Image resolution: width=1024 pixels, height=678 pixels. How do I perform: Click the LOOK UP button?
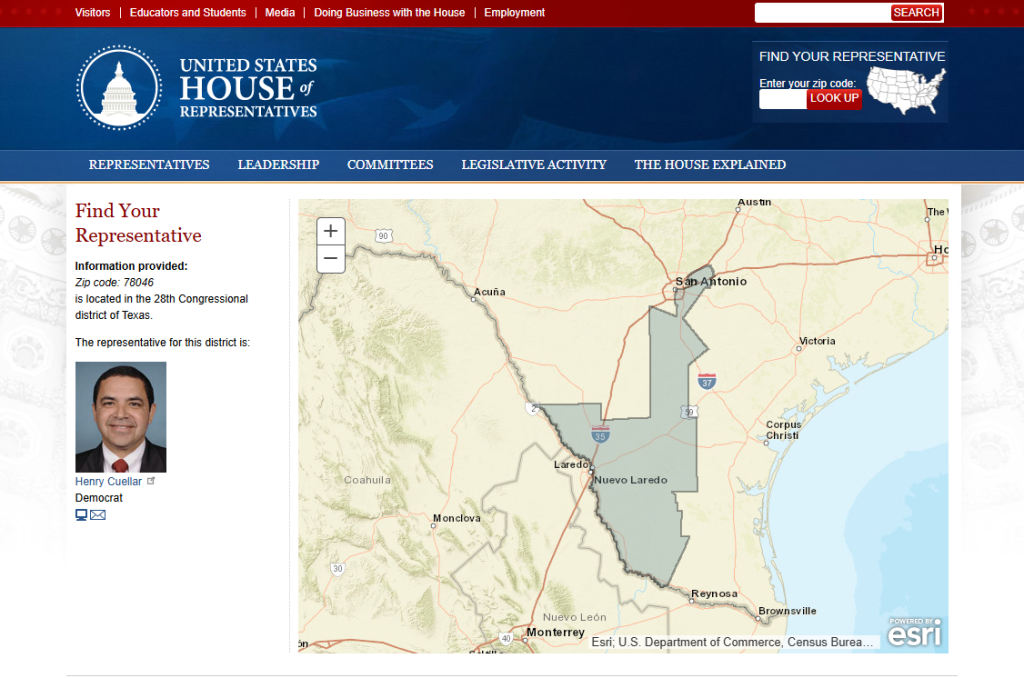(x=835, y=99)
